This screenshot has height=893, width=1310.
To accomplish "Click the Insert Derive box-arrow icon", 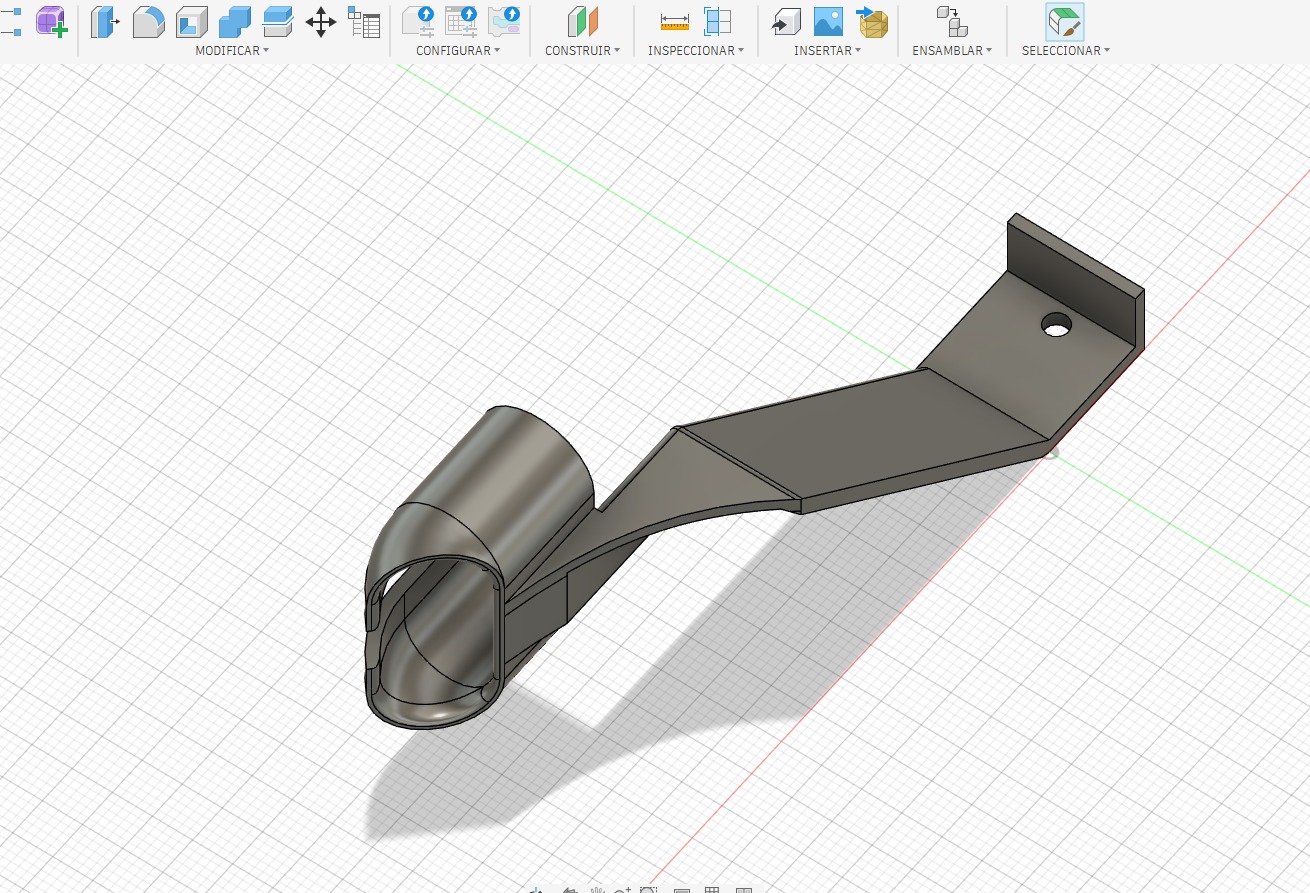I will (786, 21).
